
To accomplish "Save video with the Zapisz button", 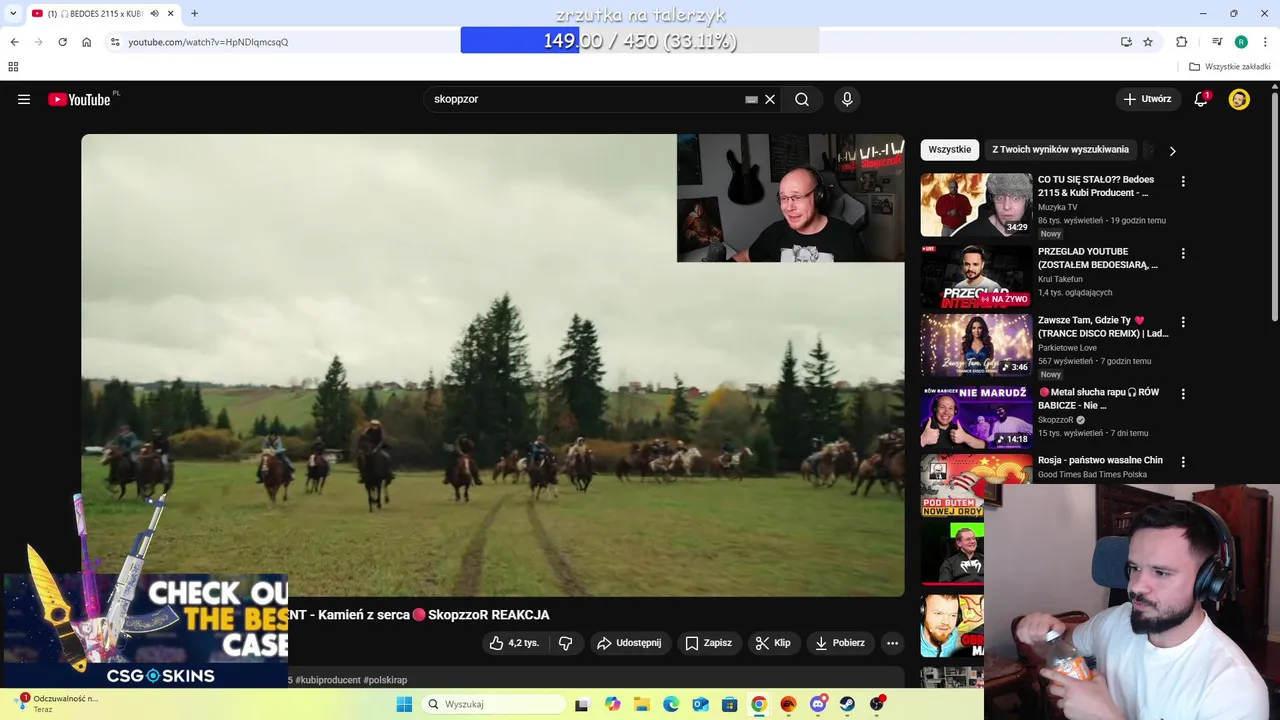I will (x=708, y=643).
